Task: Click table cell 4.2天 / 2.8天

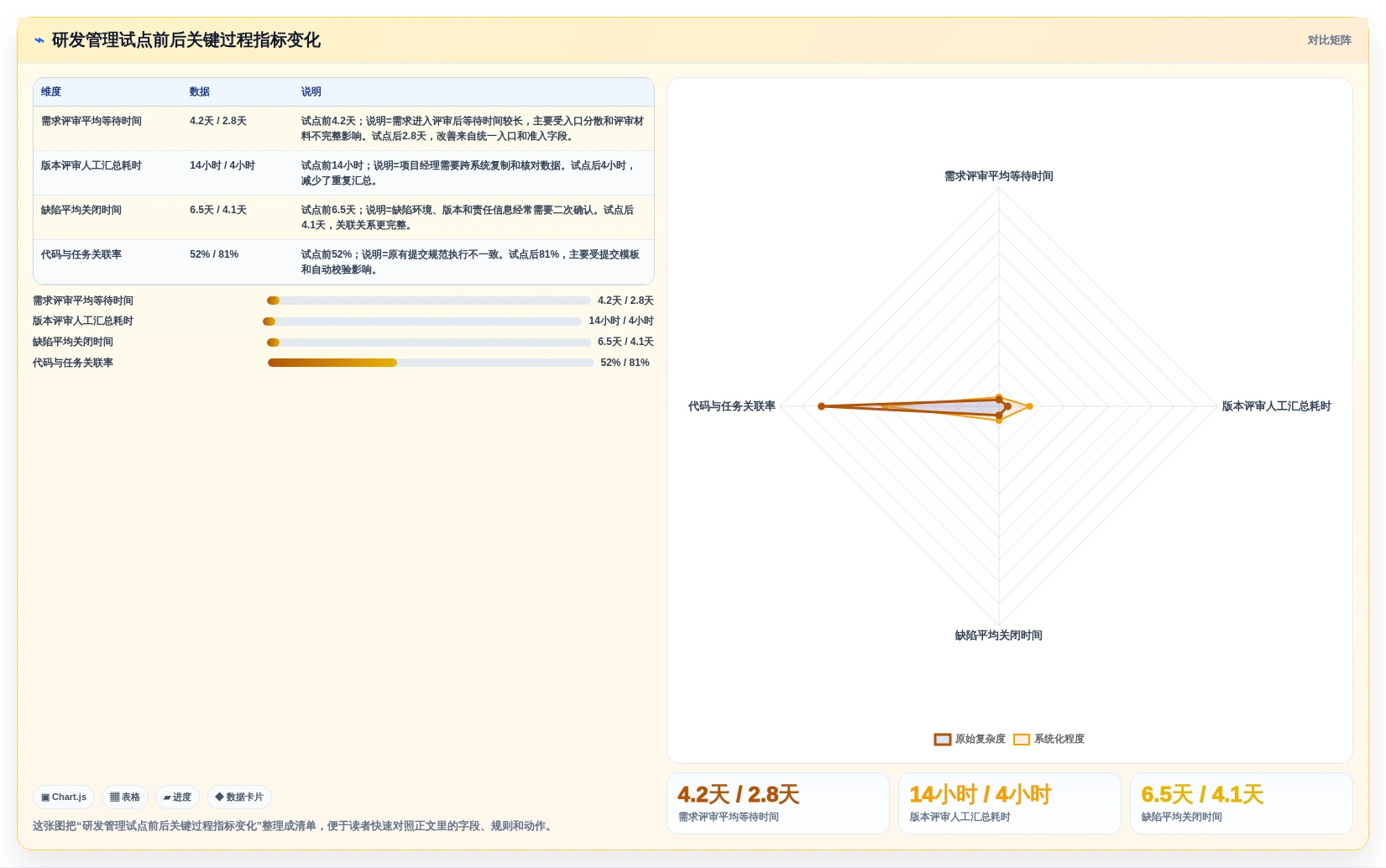Action: click(218, 121)
